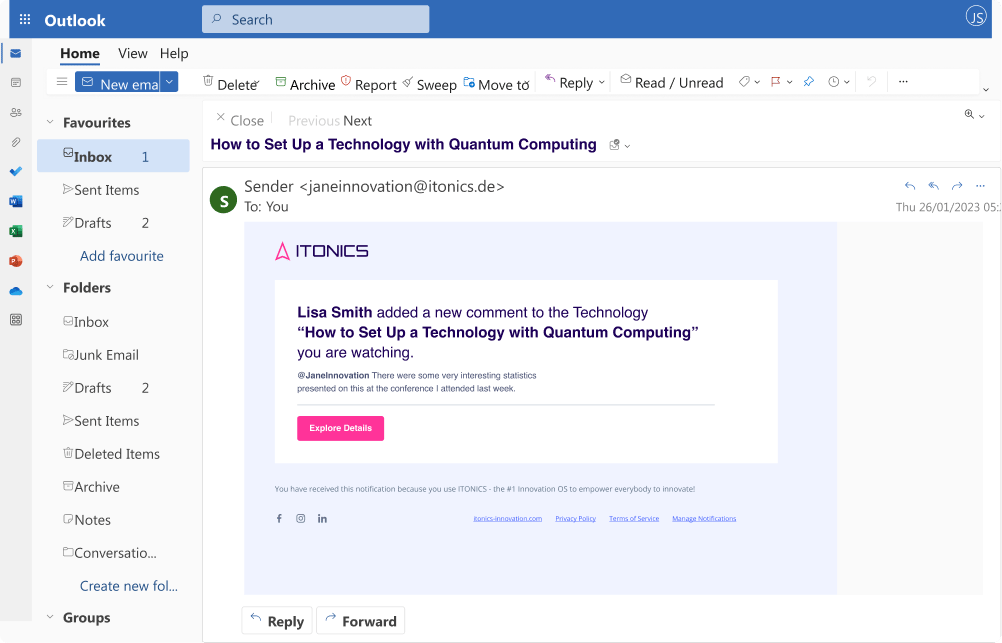This screenshot has width=1002, height=643.
Task: Open the More apps icon in rail
Action: click(16, 320)
